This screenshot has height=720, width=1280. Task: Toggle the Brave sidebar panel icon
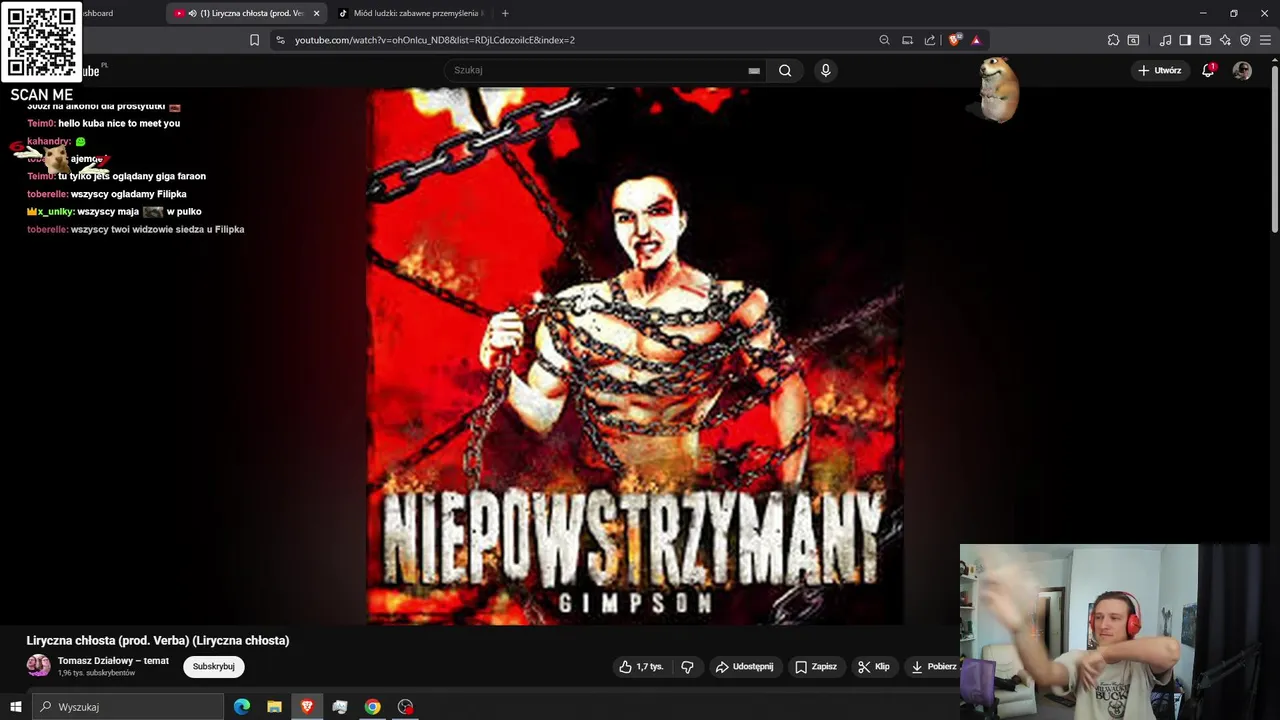pos(1185,40)
